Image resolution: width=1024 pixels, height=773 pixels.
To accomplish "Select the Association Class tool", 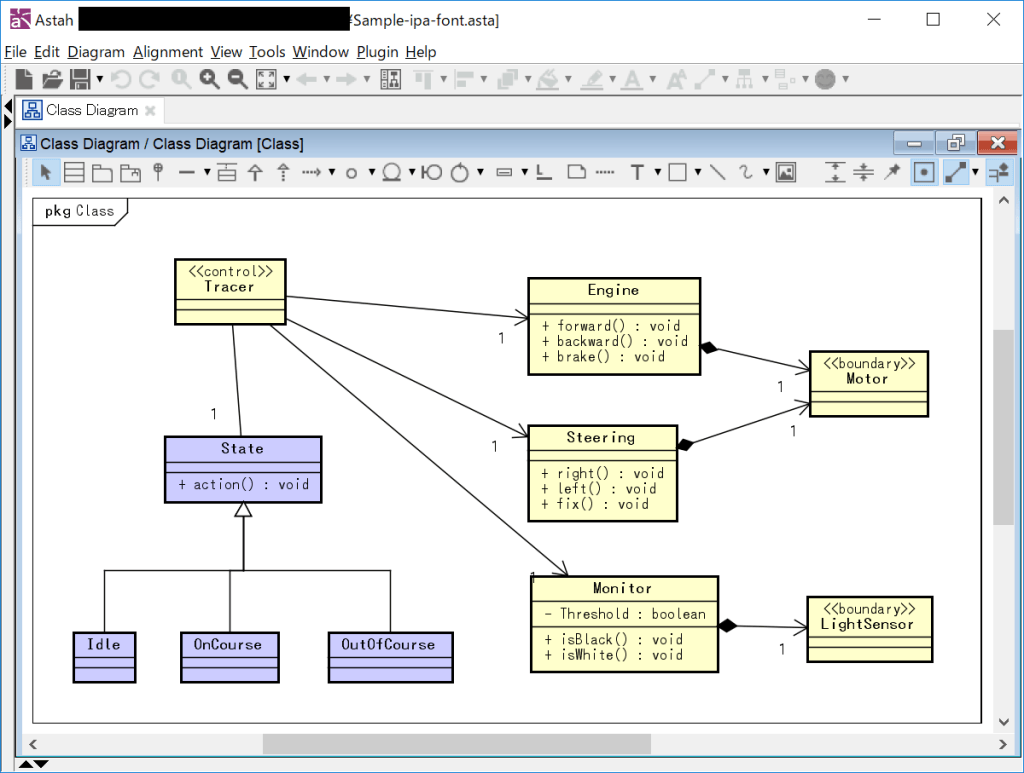I will 227,172.
